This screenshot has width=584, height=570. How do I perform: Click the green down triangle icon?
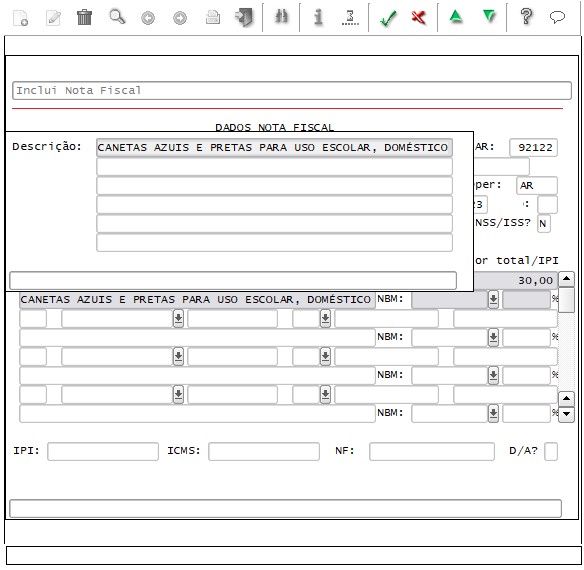point(489,17)
